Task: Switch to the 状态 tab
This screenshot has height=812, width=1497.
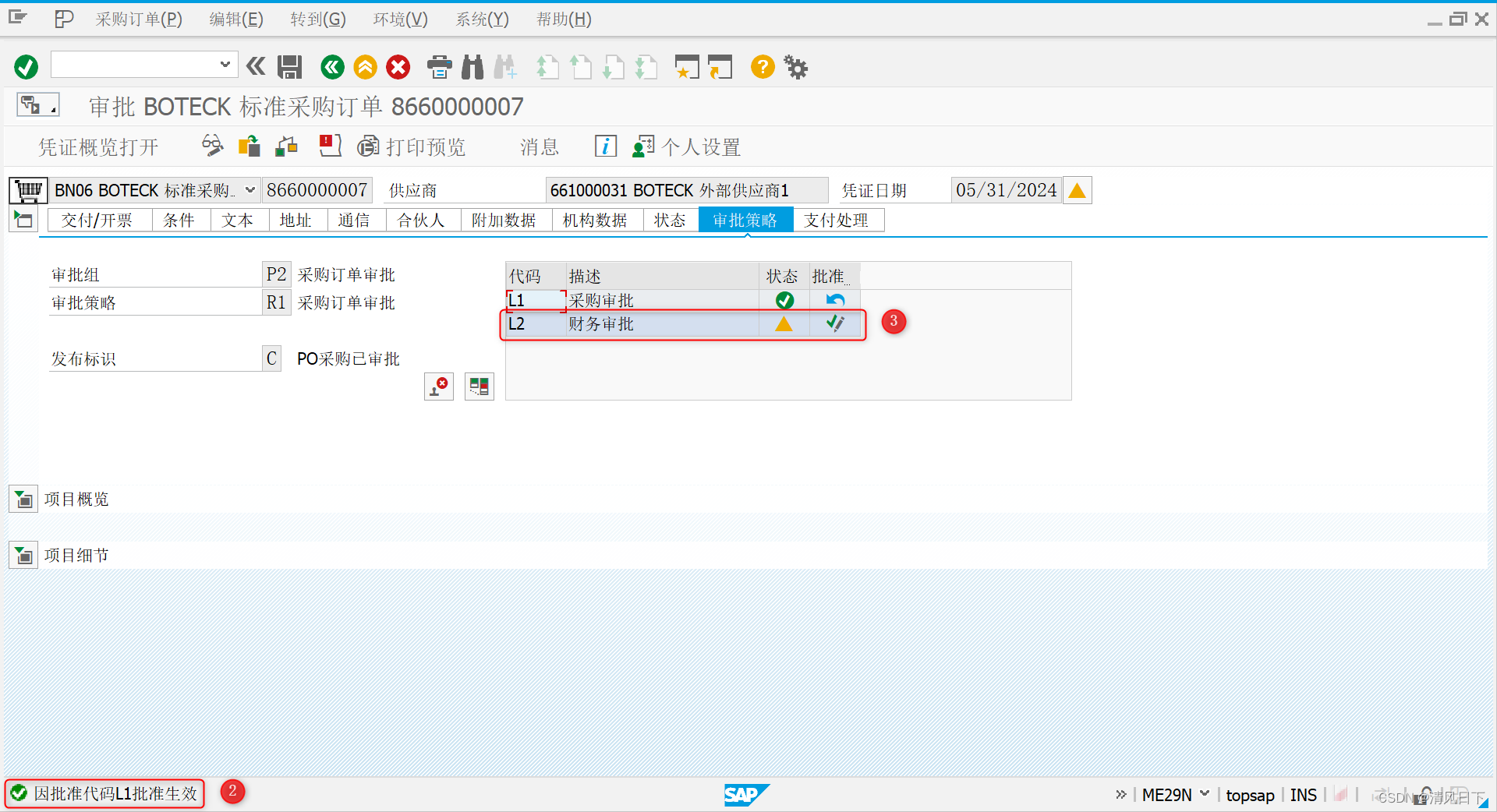Action: click(x=671, y=221)
